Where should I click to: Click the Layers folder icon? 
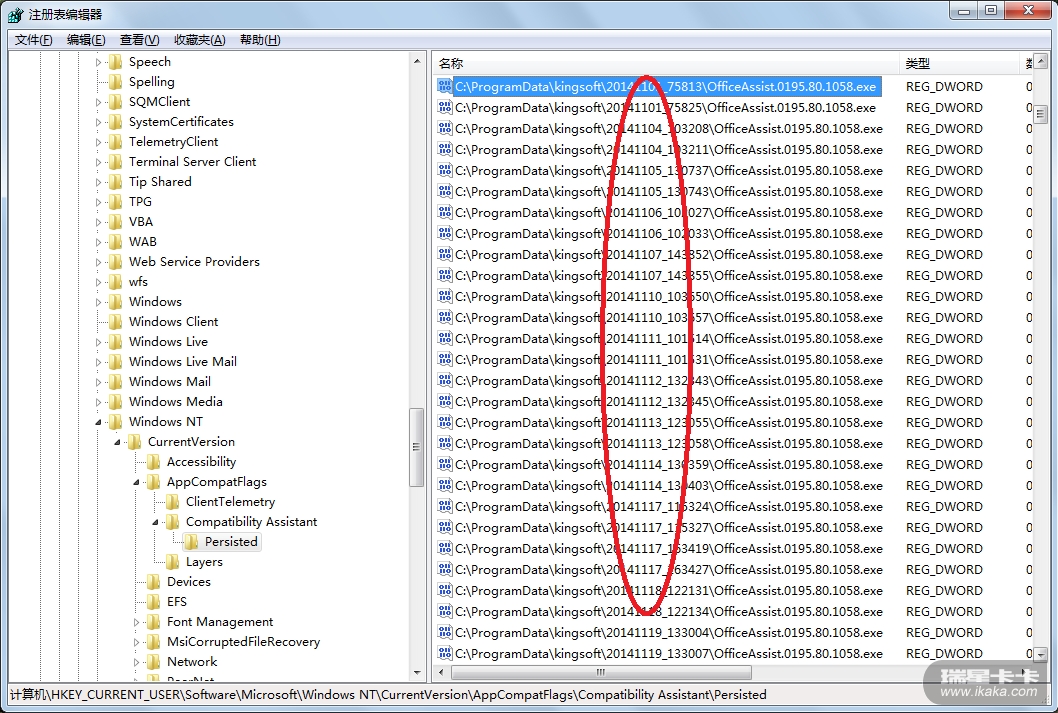point(173,562)
